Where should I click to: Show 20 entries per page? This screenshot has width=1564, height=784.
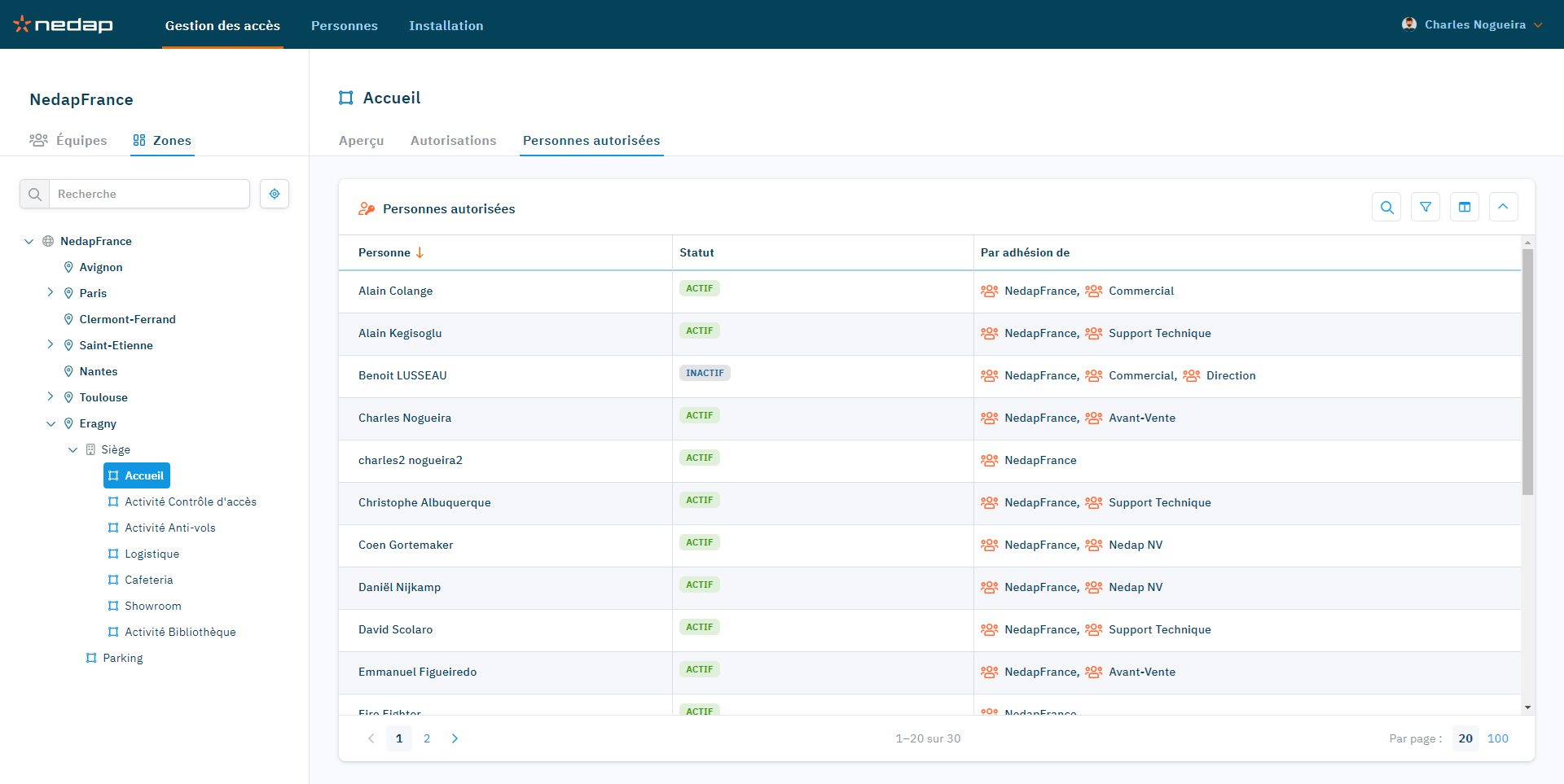pyautogui.click(x=1465, y=738)
